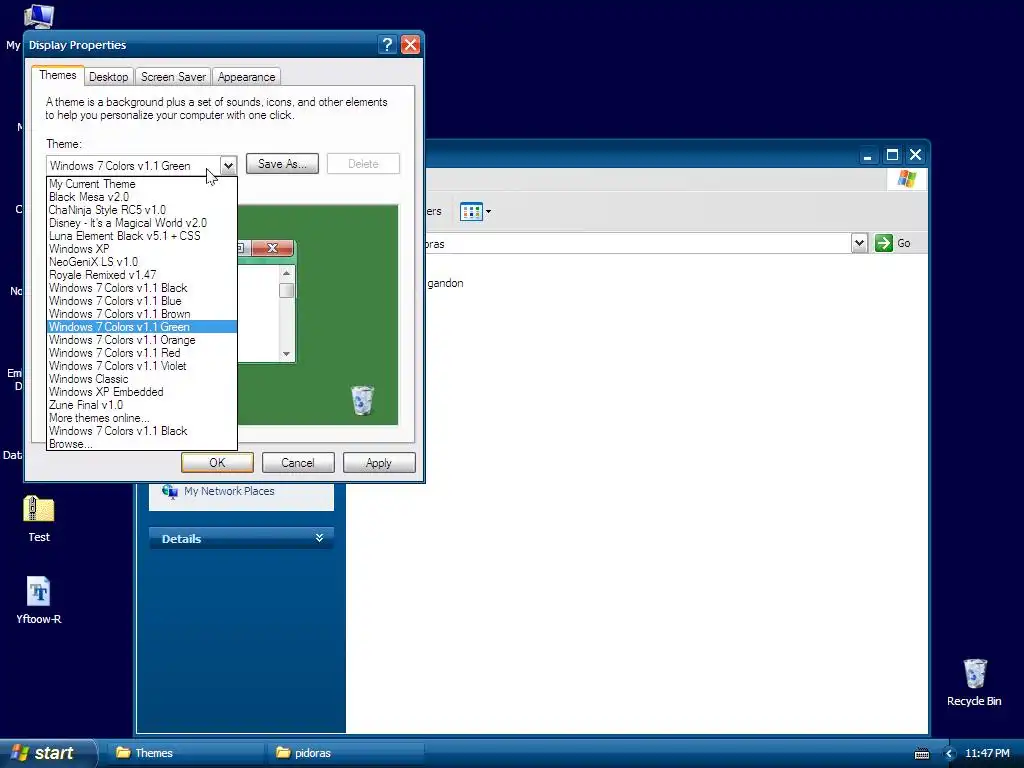Image resolution: width=1024 pixels, height=768 pixels.
Task: Switch to pidoras taskbar window
Action: 345,753
